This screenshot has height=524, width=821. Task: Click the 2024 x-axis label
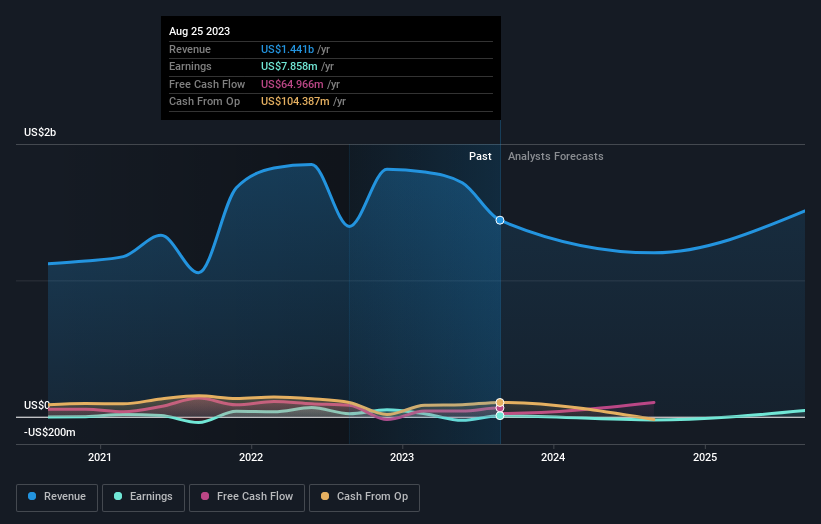[x=553, y=457]
